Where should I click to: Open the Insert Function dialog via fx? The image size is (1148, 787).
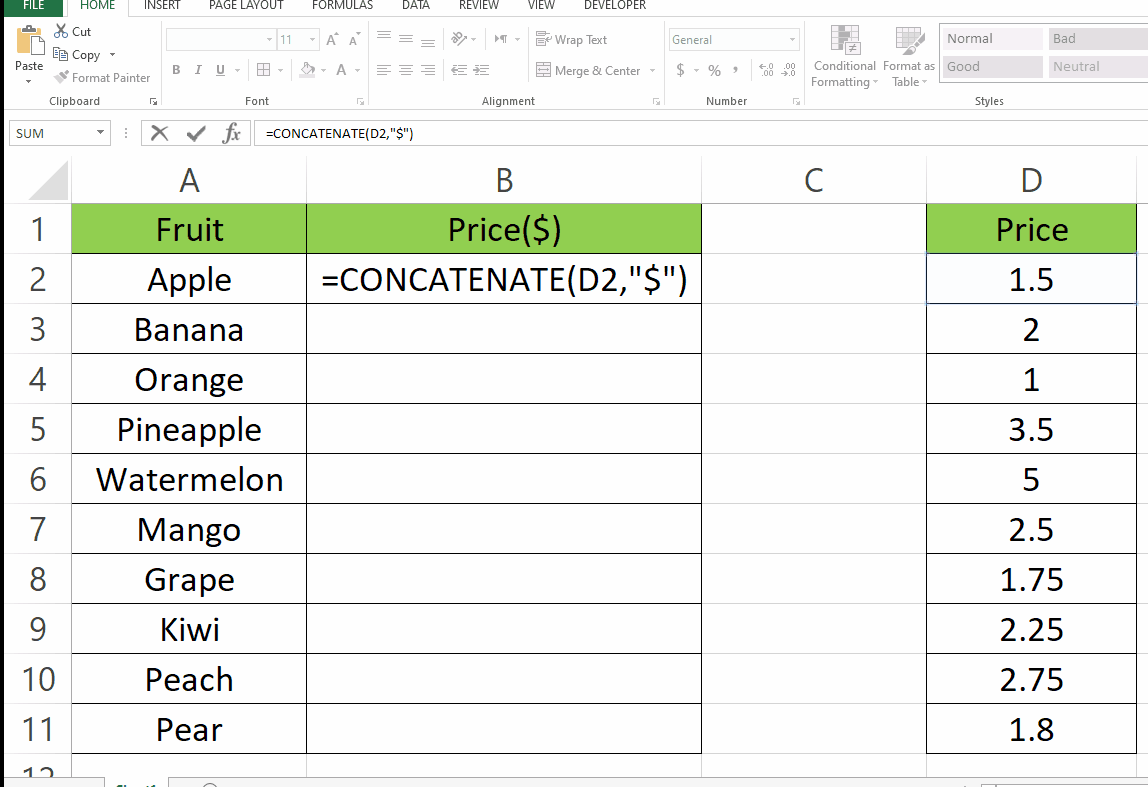[233, 133]
